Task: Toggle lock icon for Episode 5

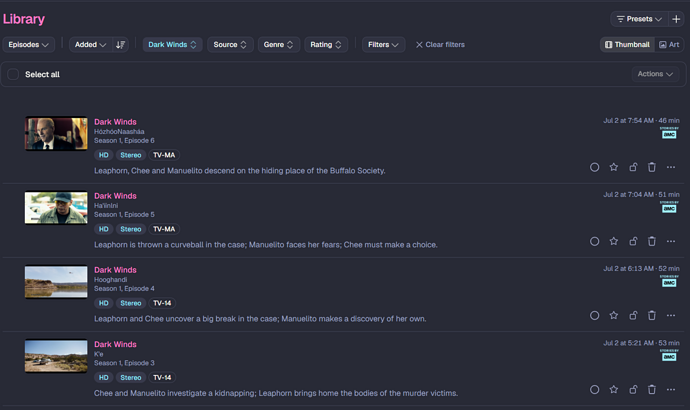Action: (633, 241)
